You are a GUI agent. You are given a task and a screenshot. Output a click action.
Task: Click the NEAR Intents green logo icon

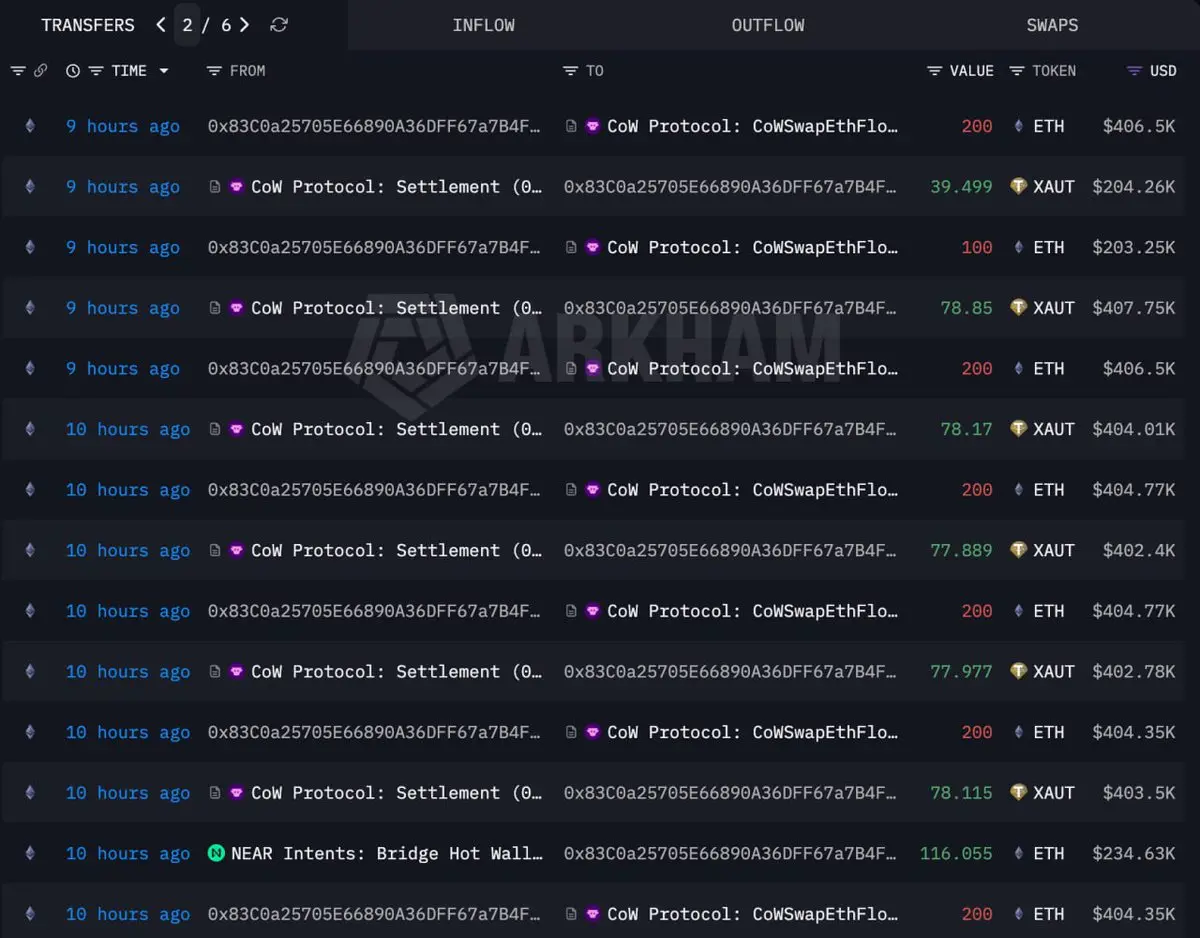pyautogui.click(x=216, y=854)
